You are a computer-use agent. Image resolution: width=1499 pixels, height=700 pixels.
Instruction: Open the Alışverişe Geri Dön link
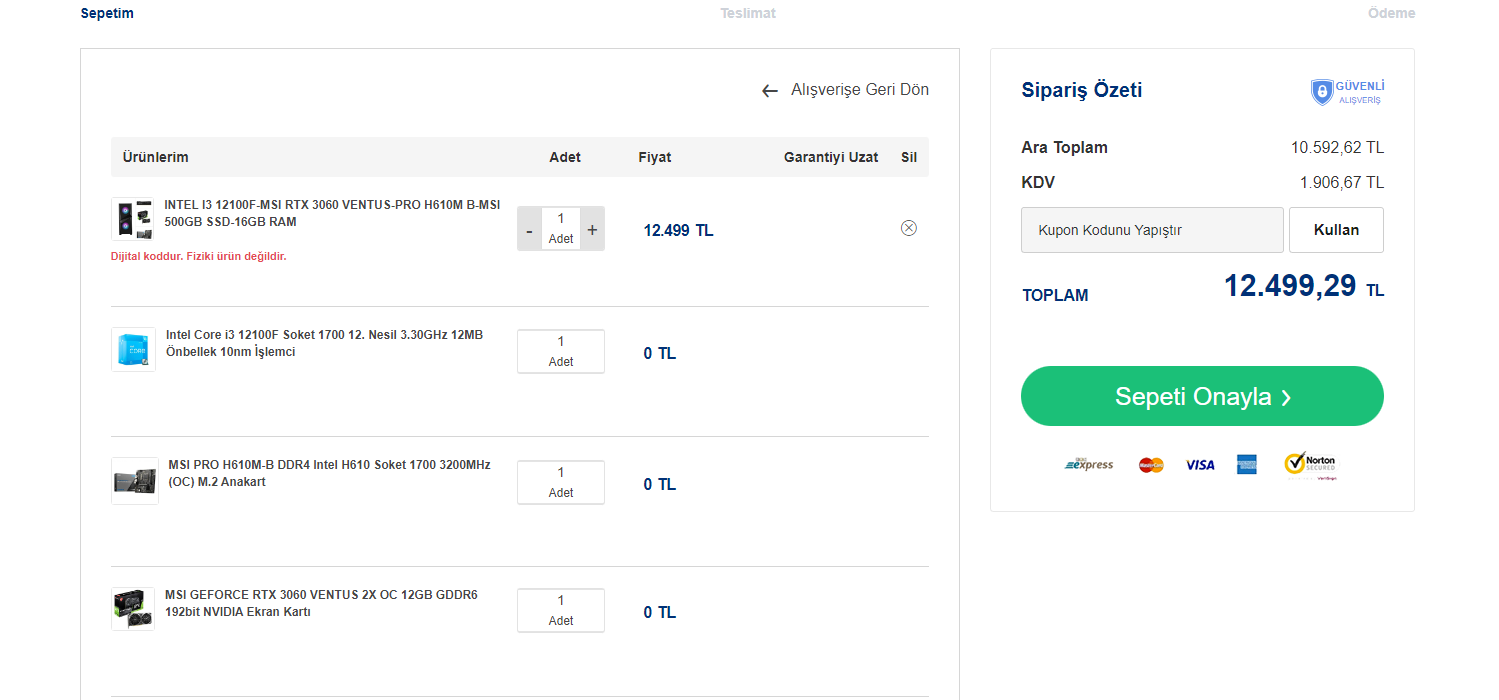click(860, 90)
